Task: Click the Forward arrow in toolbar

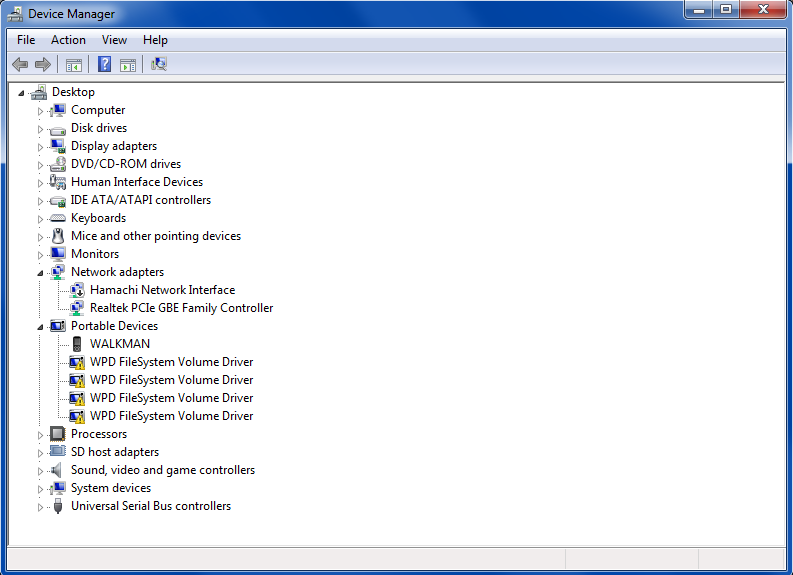Action: [43, 65]
